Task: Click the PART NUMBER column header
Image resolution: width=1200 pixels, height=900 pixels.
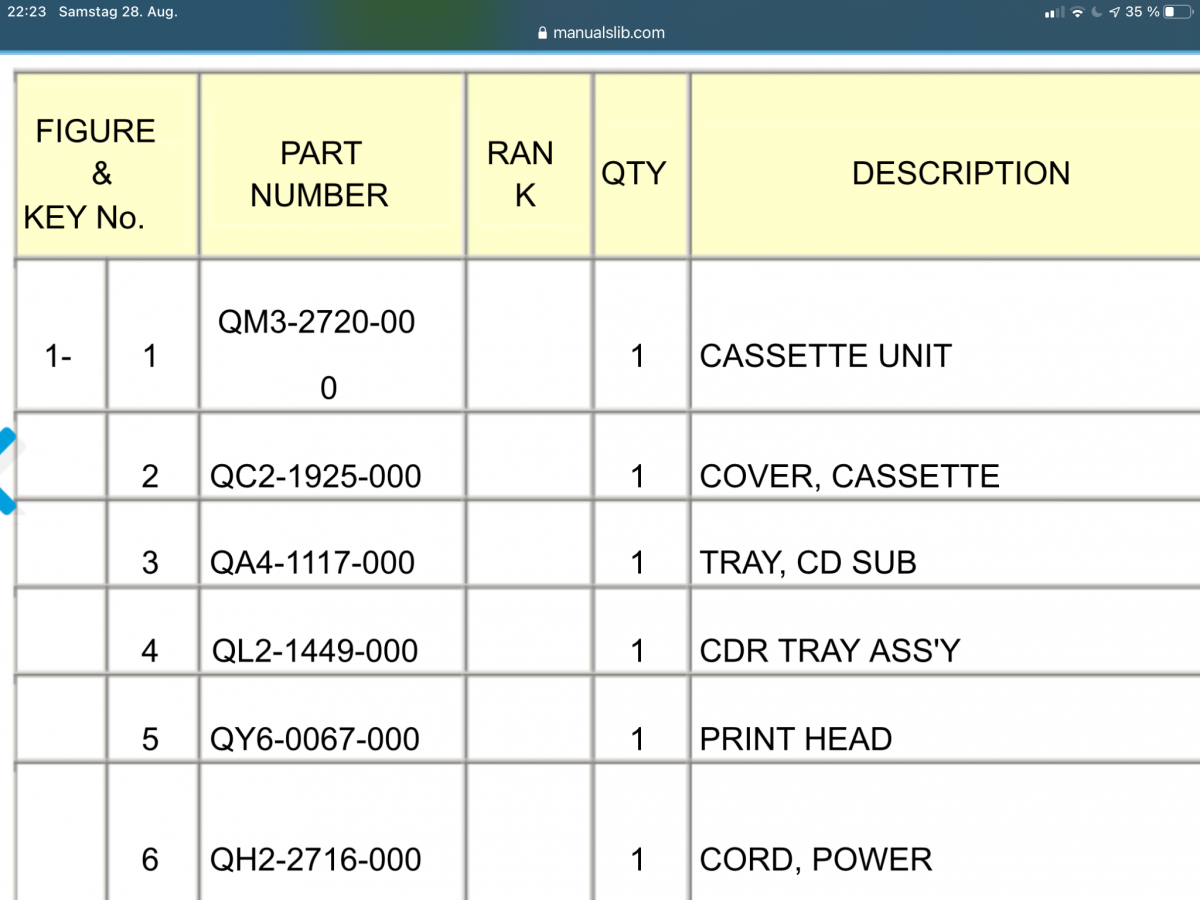Action: point(319,174)
